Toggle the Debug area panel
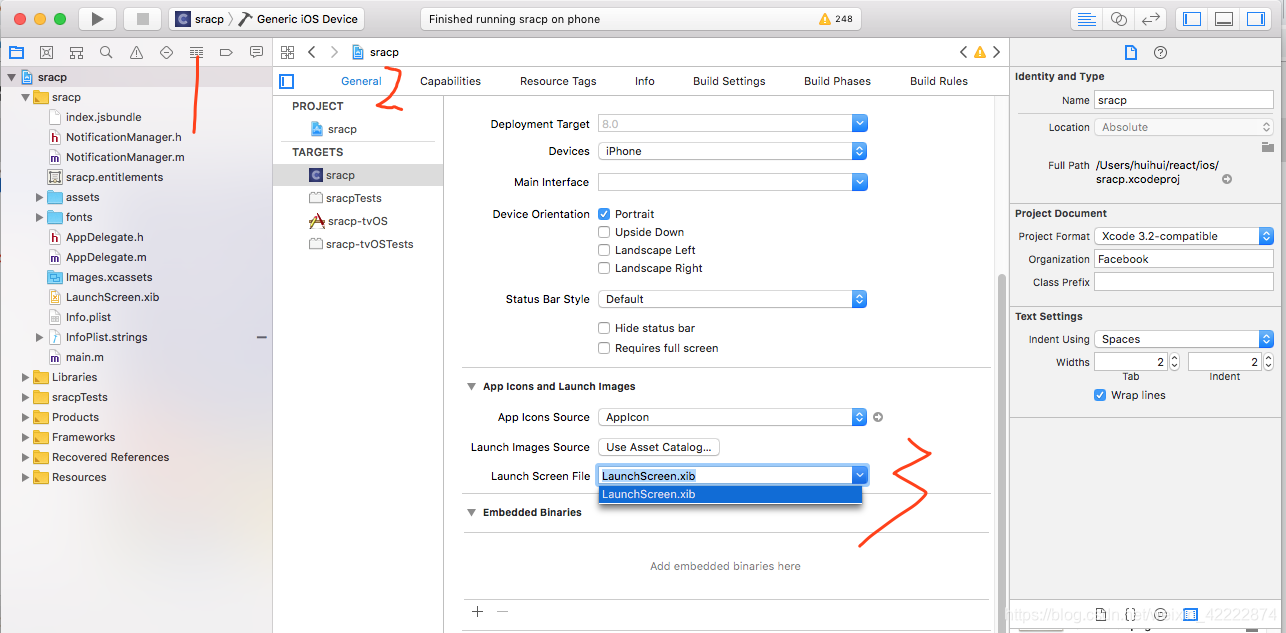Image resolution: width=1286 pixels, height=633 pixels. tap(1224, 19)
